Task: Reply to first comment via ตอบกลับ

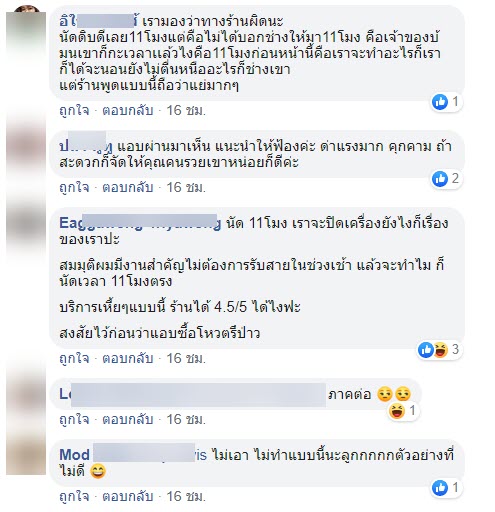Action: pyautogui.click(x=128, y=110)
